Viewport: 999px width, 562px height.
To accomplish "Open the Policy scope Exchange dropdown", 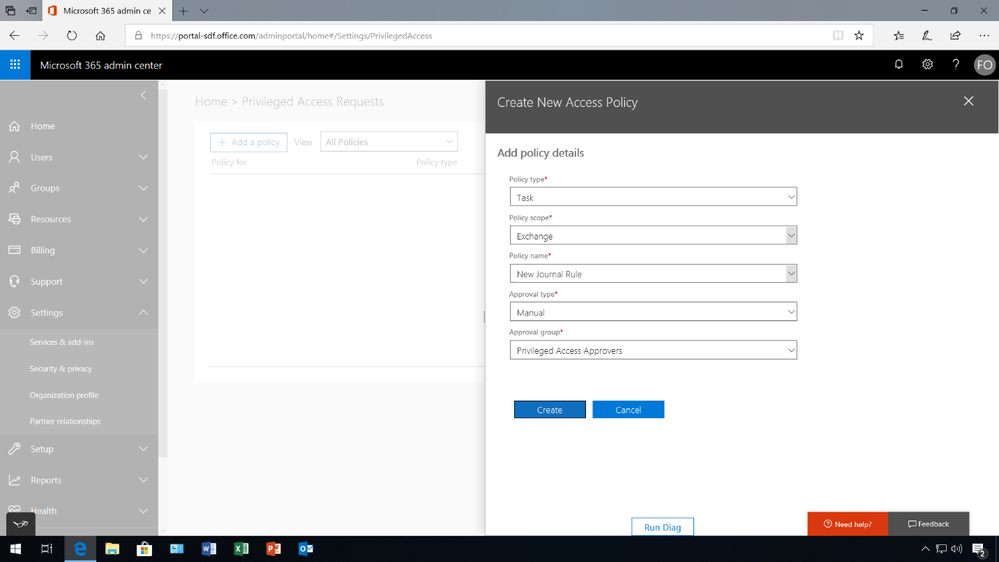I will click(652, 236).
